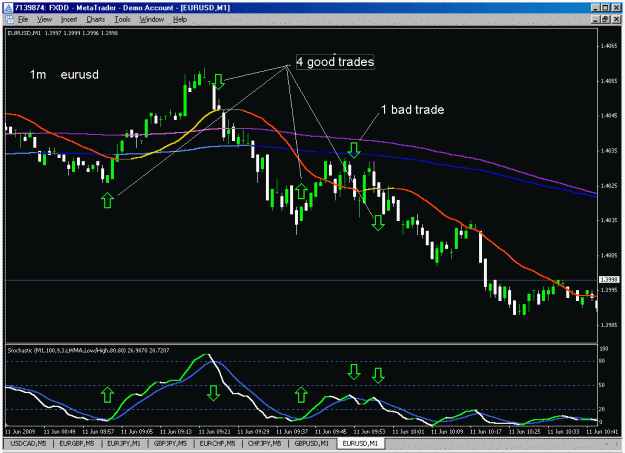Restore the inner EURUSD chart window
The image size is (625, 453).
tap(605, 19)
